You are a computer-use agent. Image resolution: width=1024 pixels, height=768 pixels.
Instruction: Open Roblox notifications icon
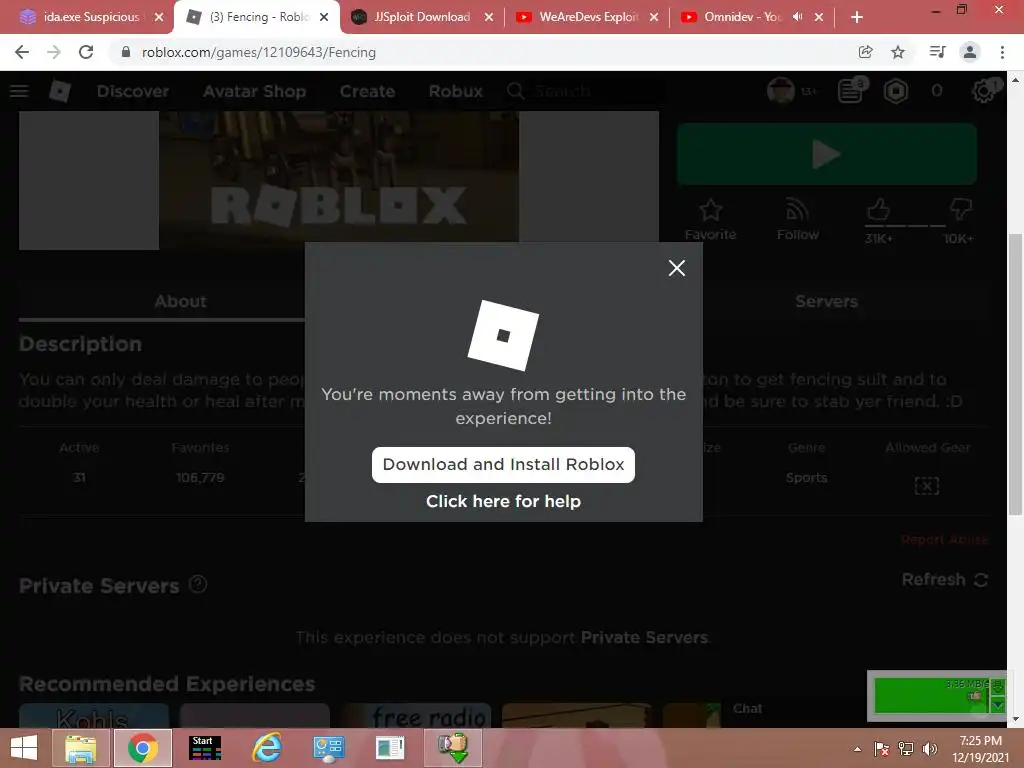[x=850, y=91]
